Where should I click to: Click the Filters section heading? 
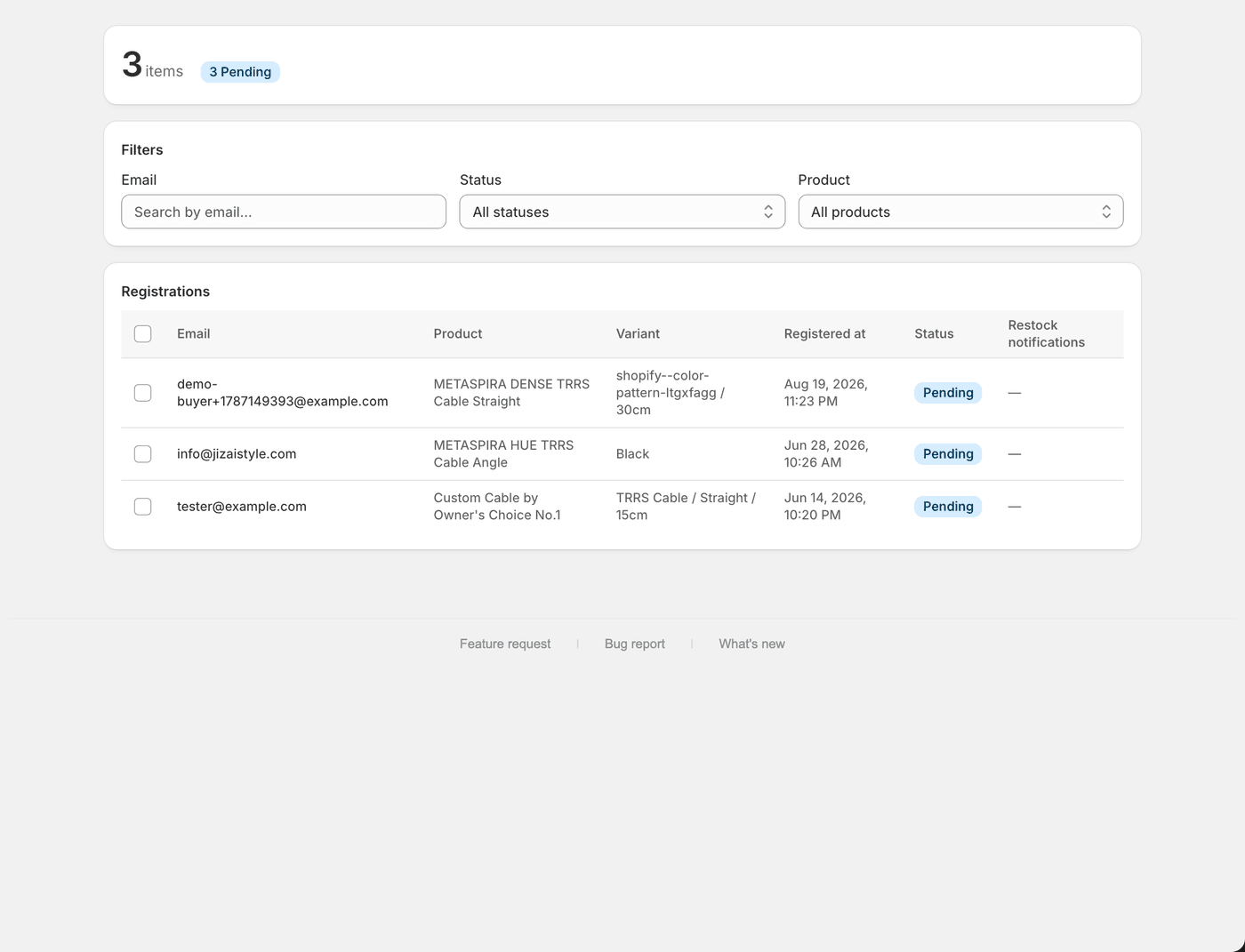(x=142, y=150)
